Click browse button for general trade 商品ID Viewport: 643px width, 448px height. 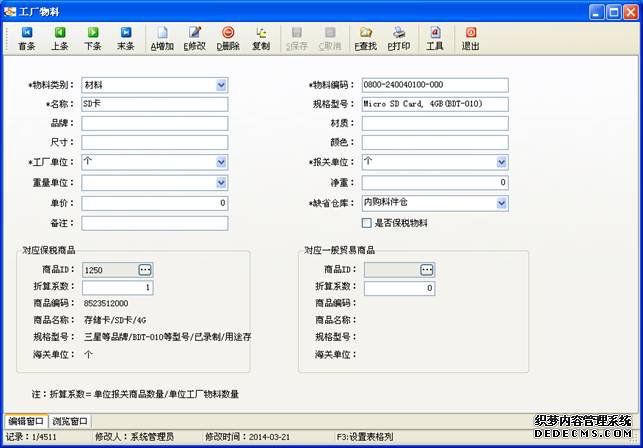pyautogui.click(x=427, y=270)
